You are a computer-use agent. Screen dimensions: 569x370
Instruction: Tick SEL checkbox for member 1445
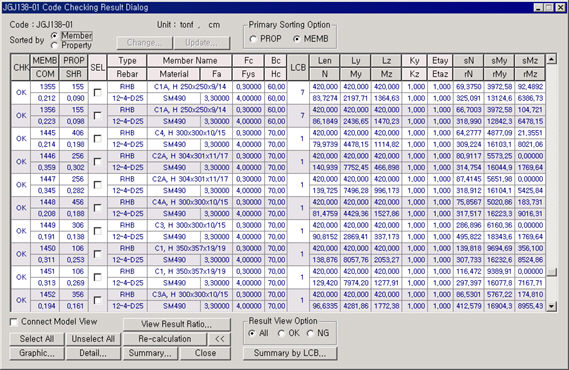(x=97, y=139)
